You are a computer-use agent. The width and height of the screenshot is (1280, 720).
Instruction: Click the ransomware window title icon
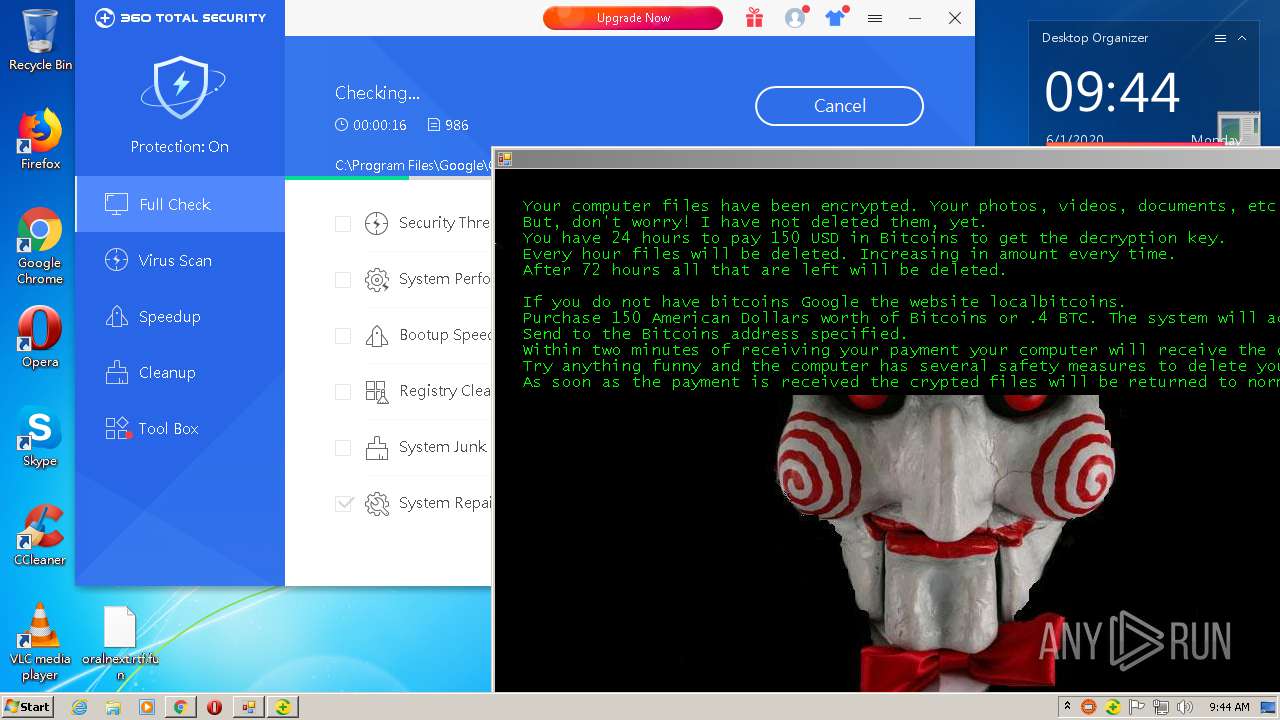(505, 159)
